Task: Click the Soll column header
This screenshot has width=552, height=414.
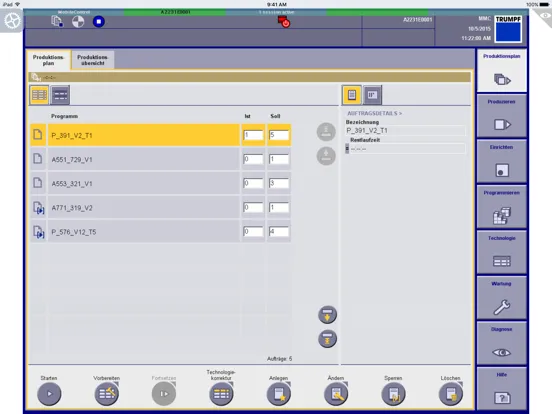Action: click(x=275, y=116)
